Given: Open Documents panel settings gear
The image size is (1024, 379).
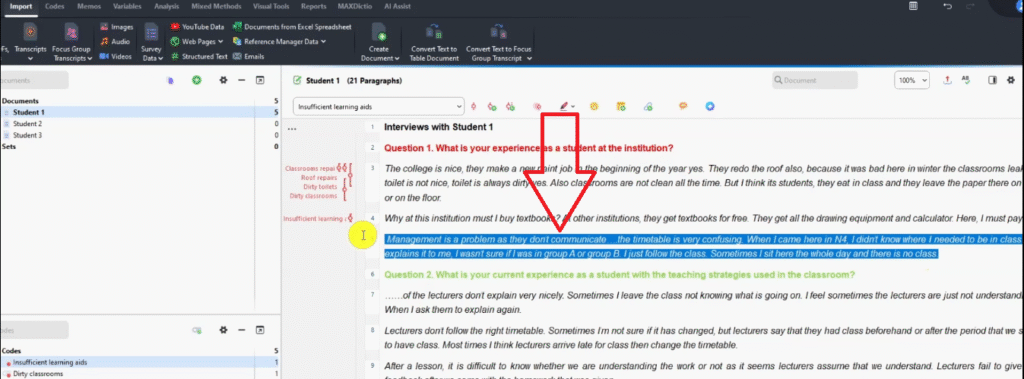Looking at the screenshot, I should point(223,80).
